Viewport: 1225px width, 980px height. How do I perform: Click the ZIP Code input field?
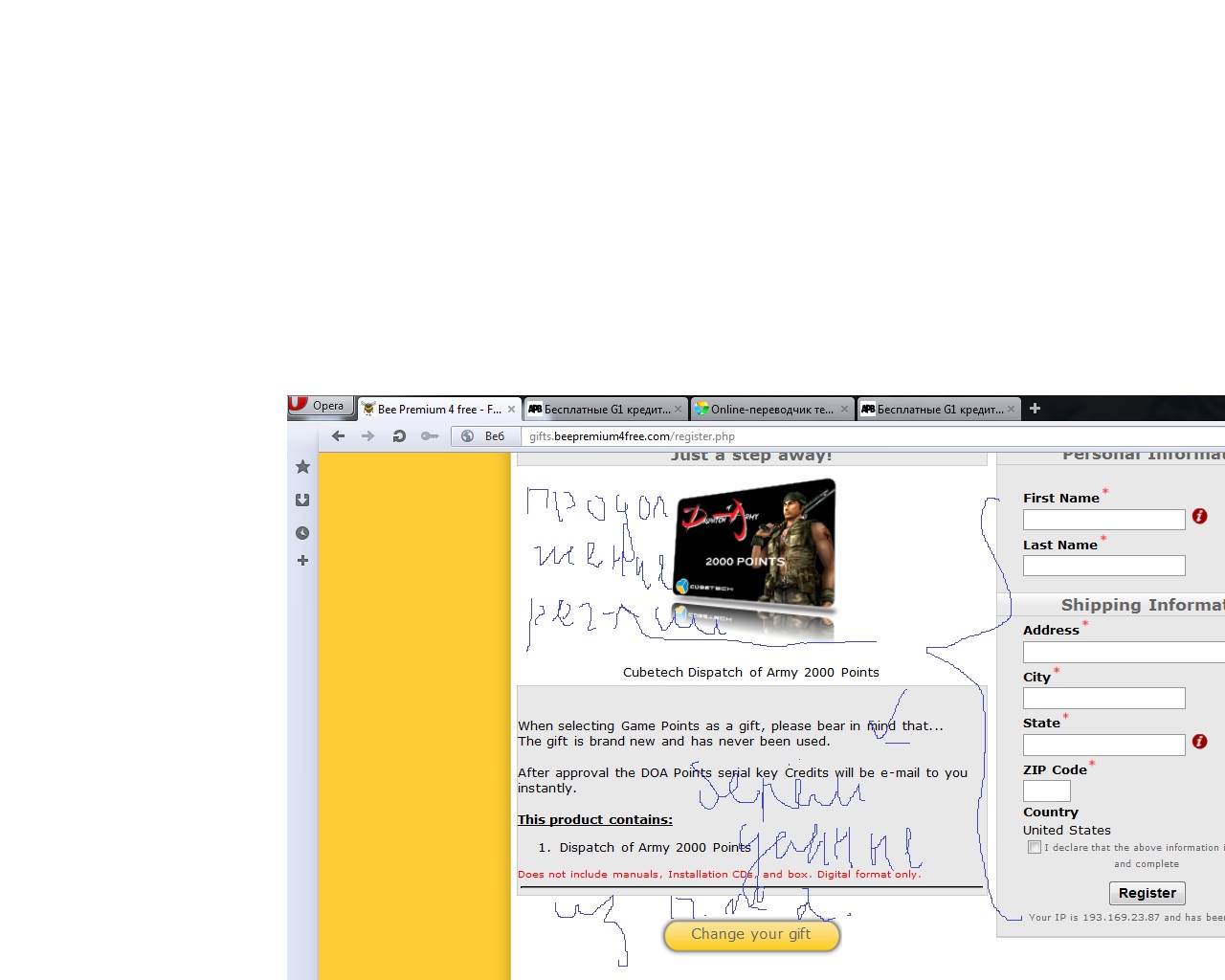point(1047,791)
